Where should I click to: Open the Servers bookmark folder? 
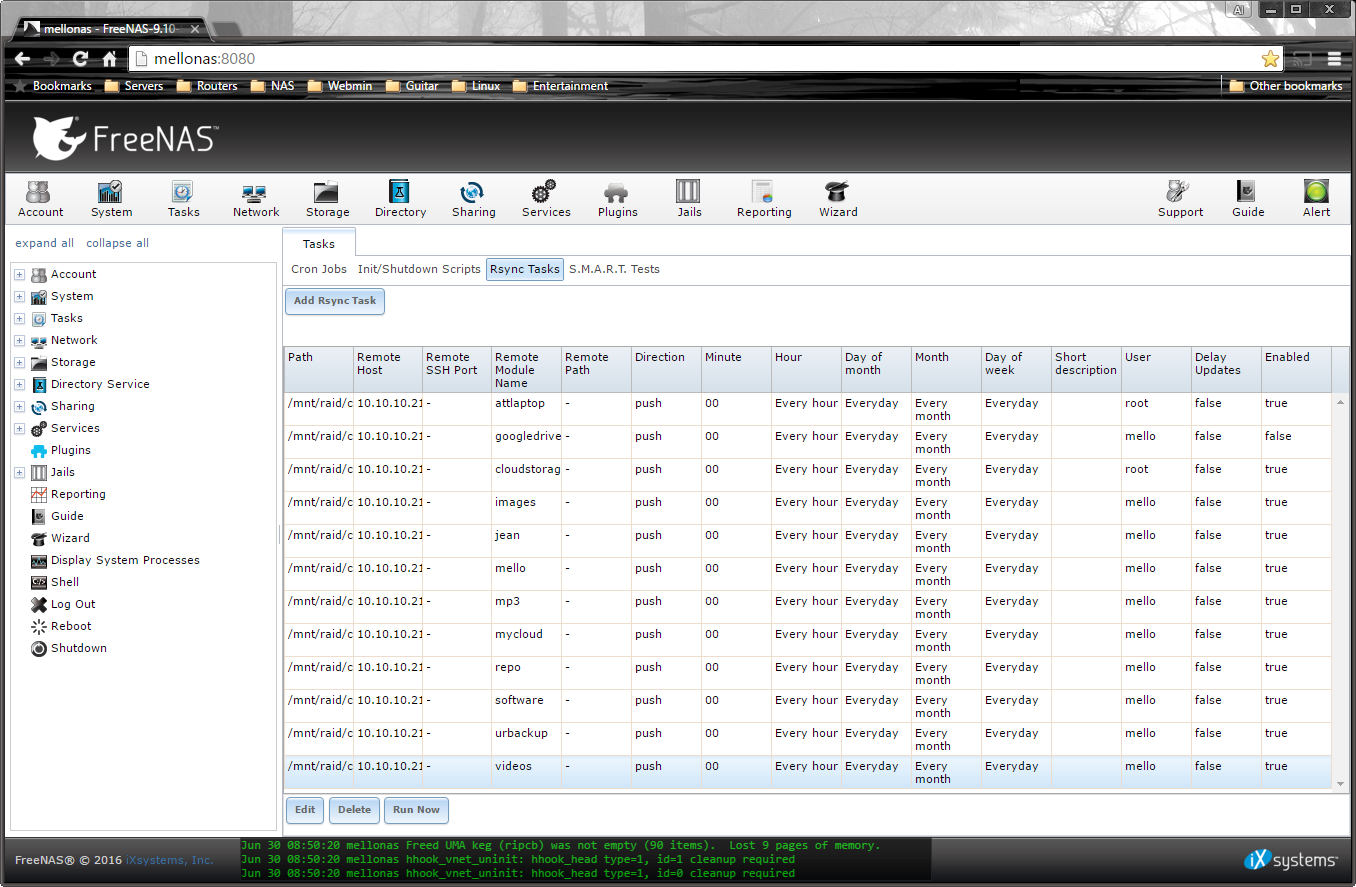point(134,86)
